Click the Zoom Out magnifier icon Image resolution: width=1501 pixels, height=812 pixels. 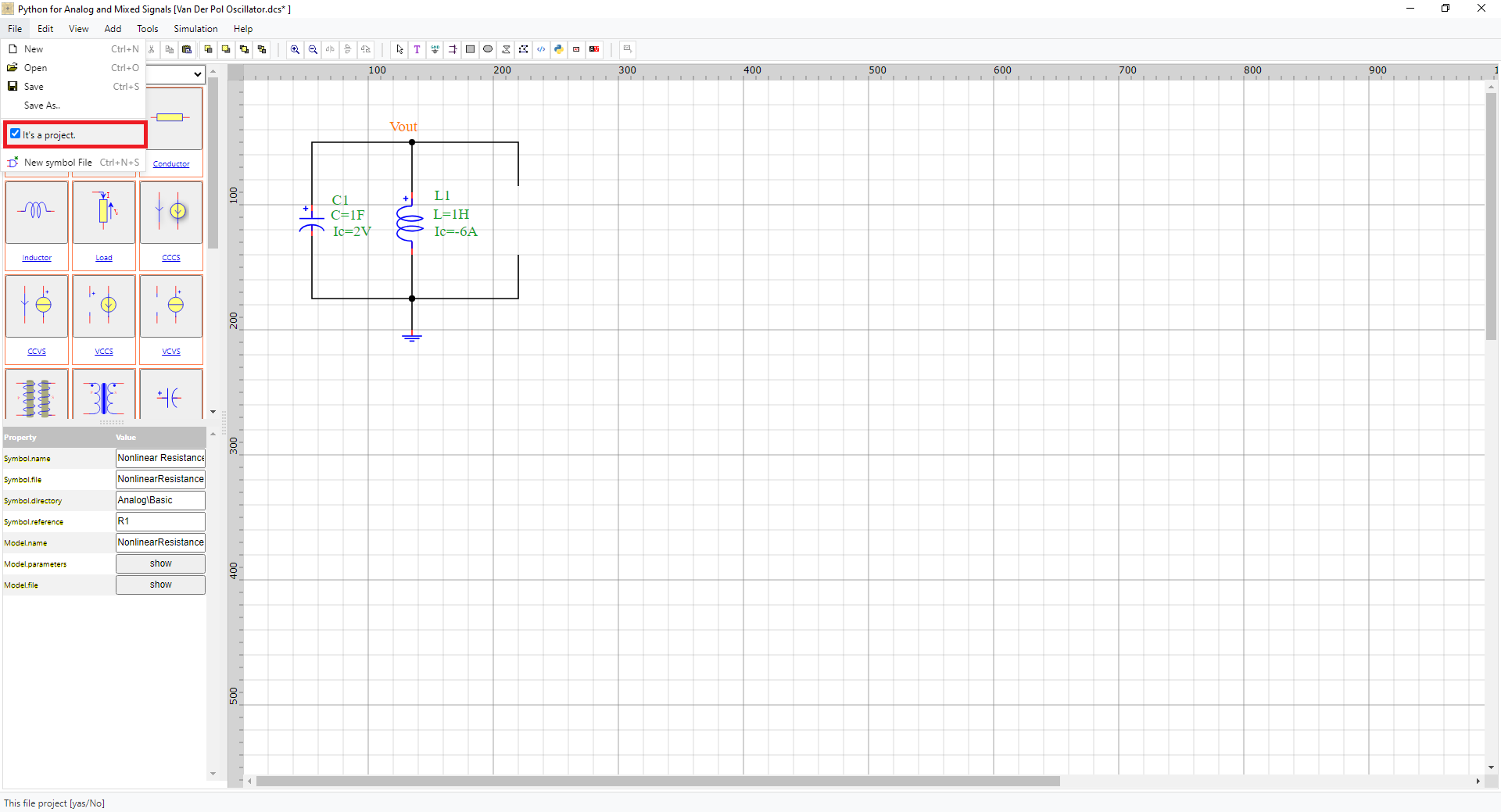click(313, 49)
